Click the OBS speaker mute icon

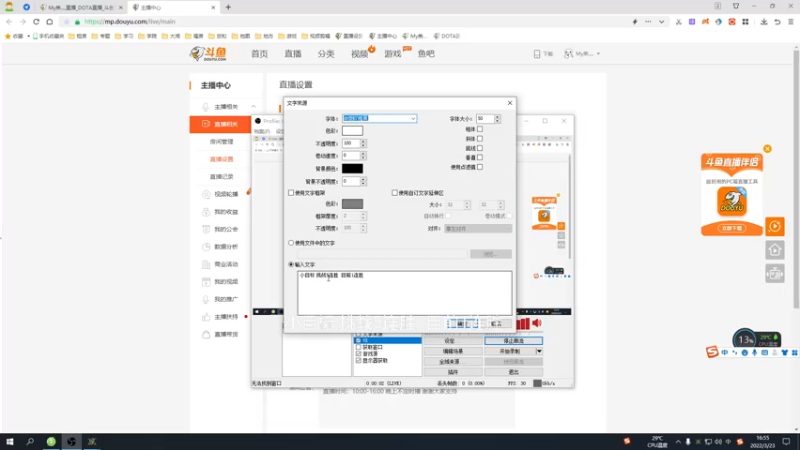coord(537,323)
